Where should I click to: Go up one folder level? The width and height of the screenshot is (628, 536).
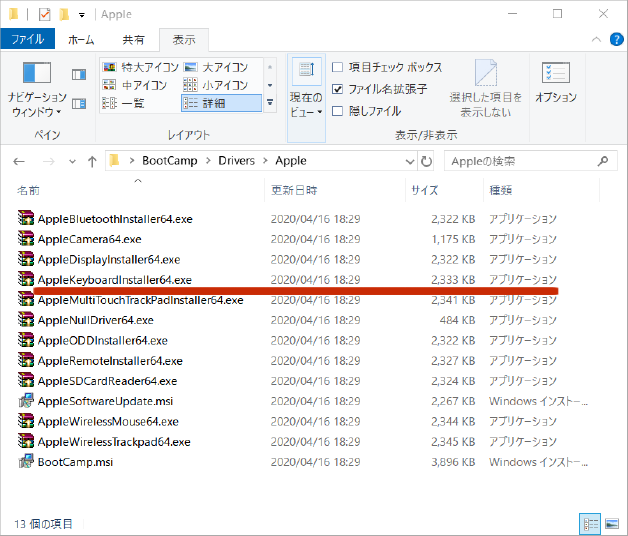tap(92, 161)
